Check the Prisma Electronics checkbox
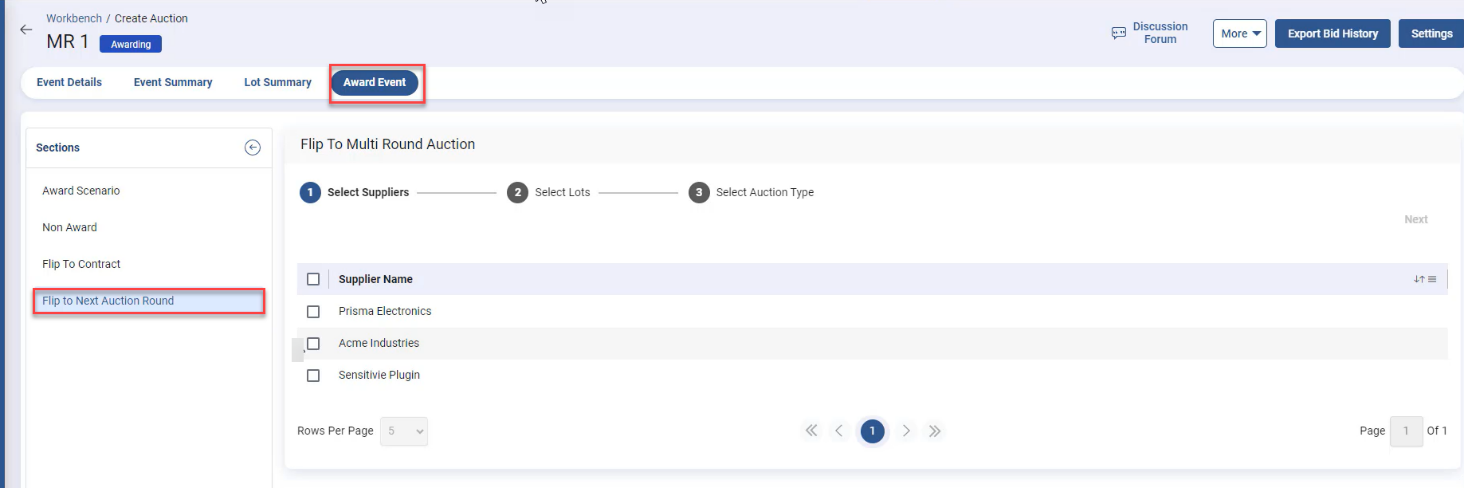The height and width of the screenshot is (488, 1464). click(313, 311)
